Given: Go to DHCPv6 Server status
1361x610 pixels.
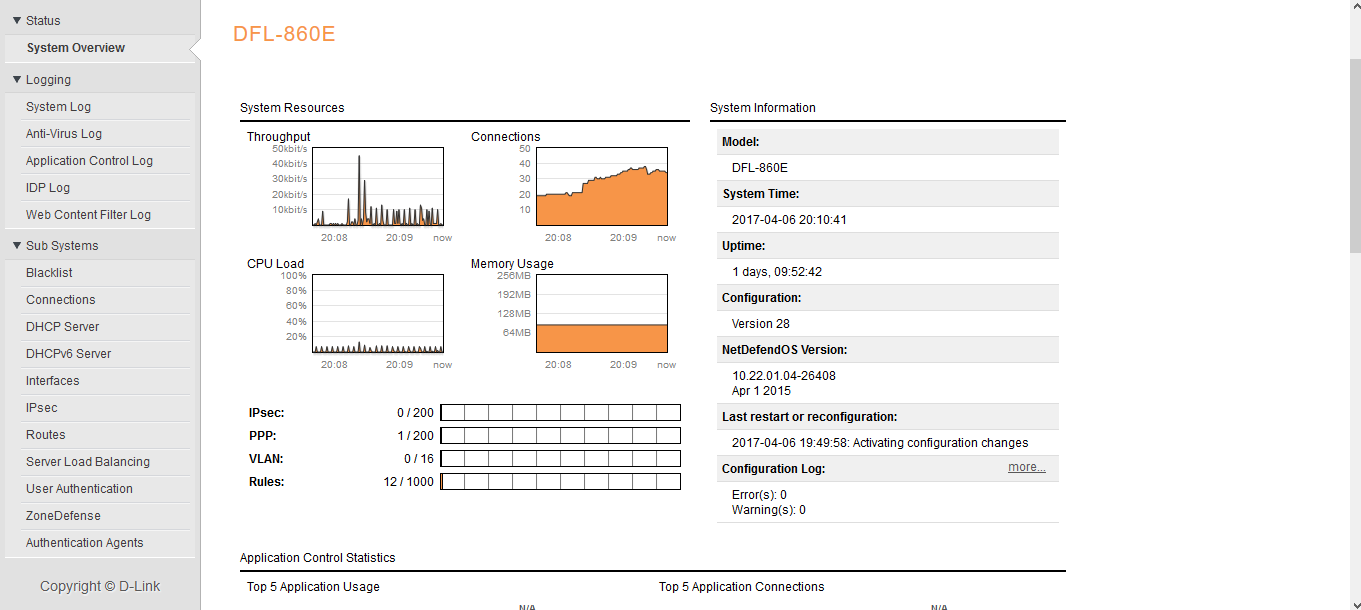Looking at the screenshot, I should coord(68,354).
